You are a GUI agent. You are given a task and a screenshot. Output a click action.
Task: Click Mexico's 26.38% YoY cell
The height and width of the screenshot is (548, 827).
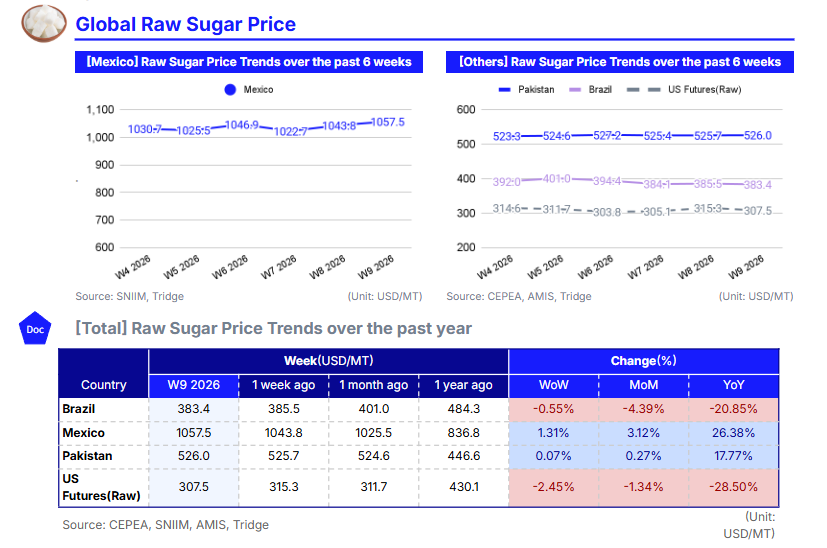point(733,433)
